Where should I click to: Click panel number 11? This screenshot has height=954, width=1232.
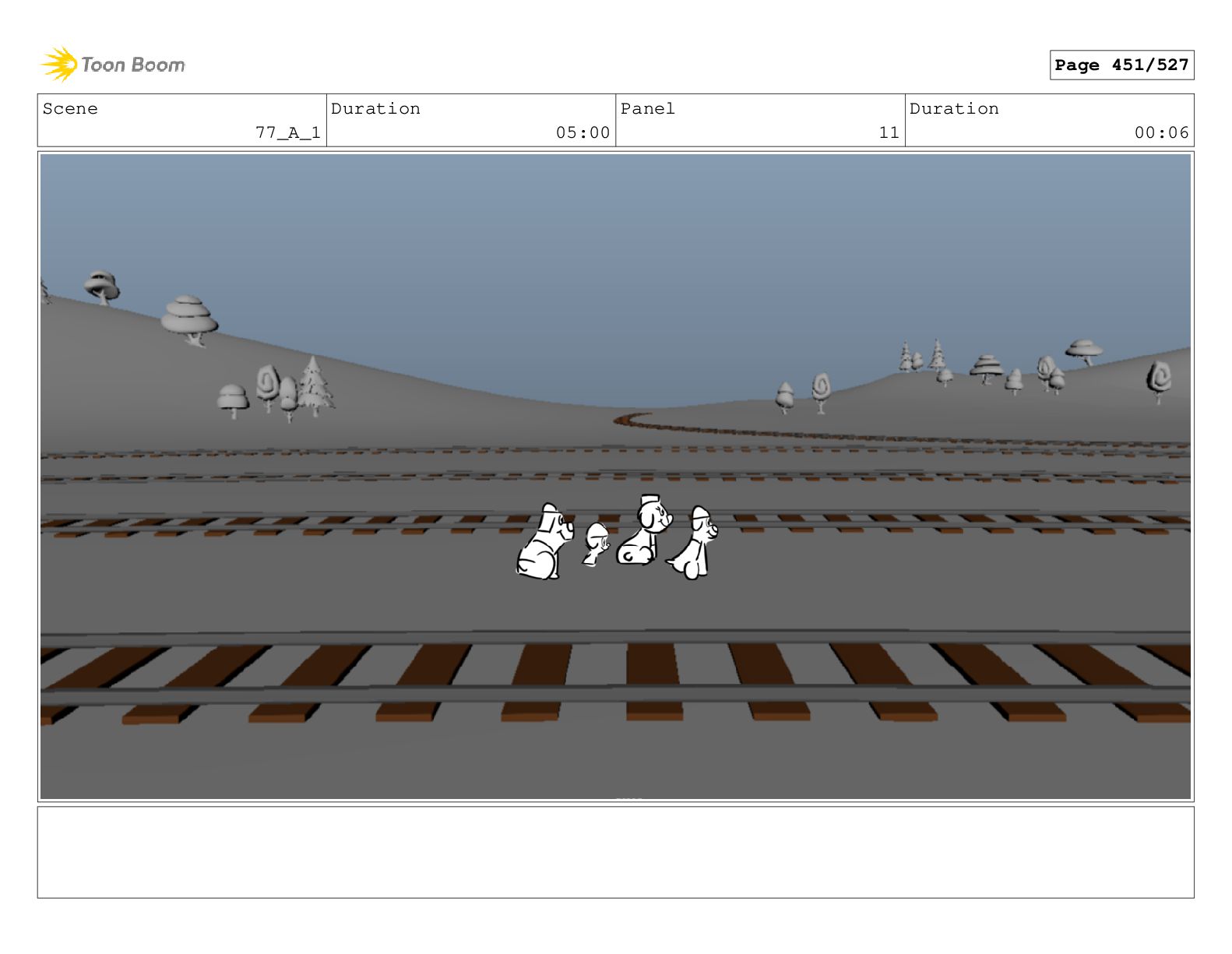pos(889,133)
